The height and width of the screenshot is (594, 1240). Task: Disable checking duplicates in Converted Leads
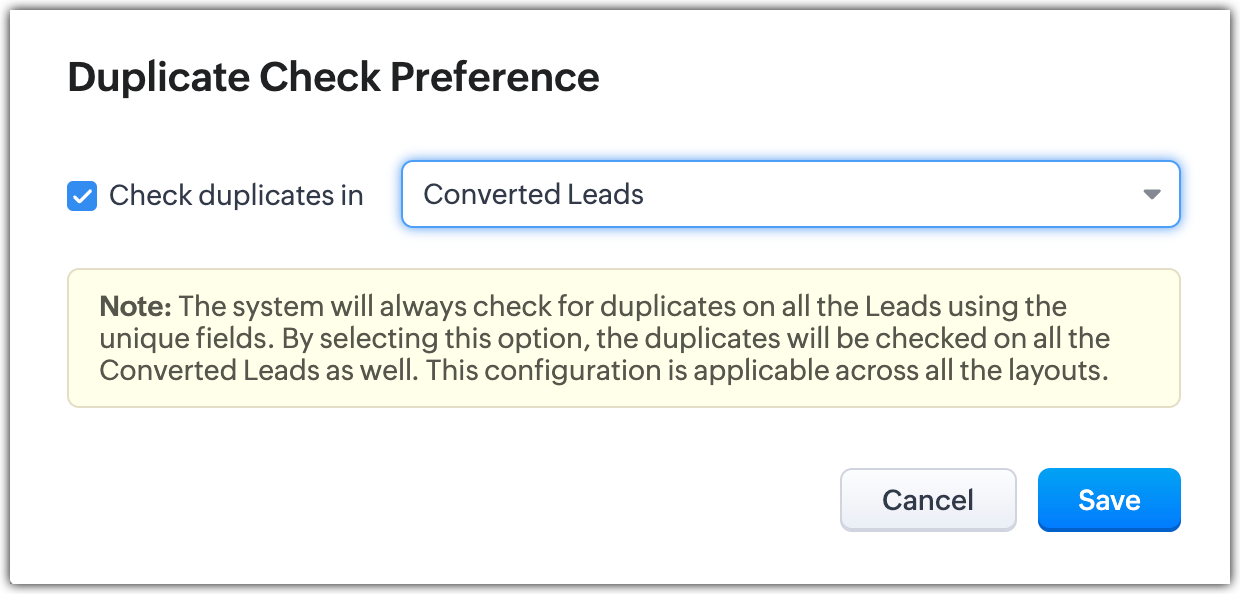(82, 196)
